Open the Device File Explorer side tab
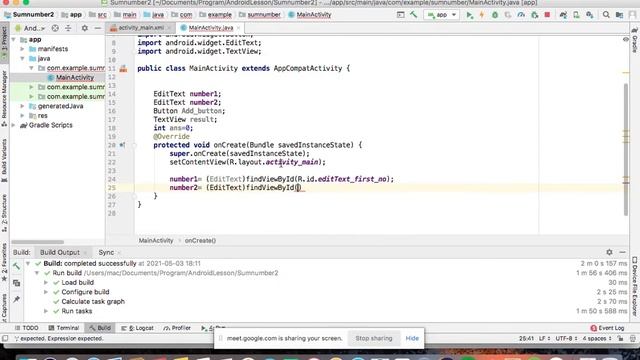The width and height of the screenshot is (640, 360). [x=635, y=286]
